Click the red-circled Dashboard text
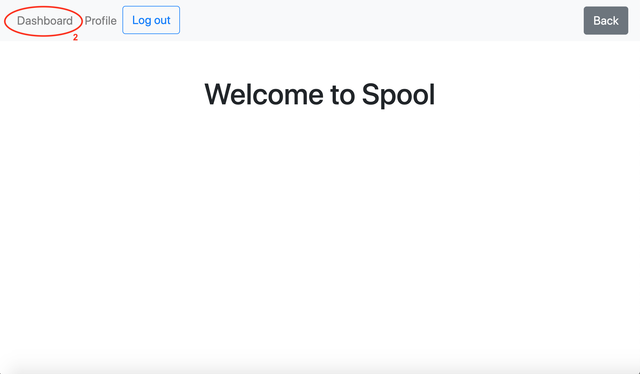640x374 pixels. coord(44,21)
